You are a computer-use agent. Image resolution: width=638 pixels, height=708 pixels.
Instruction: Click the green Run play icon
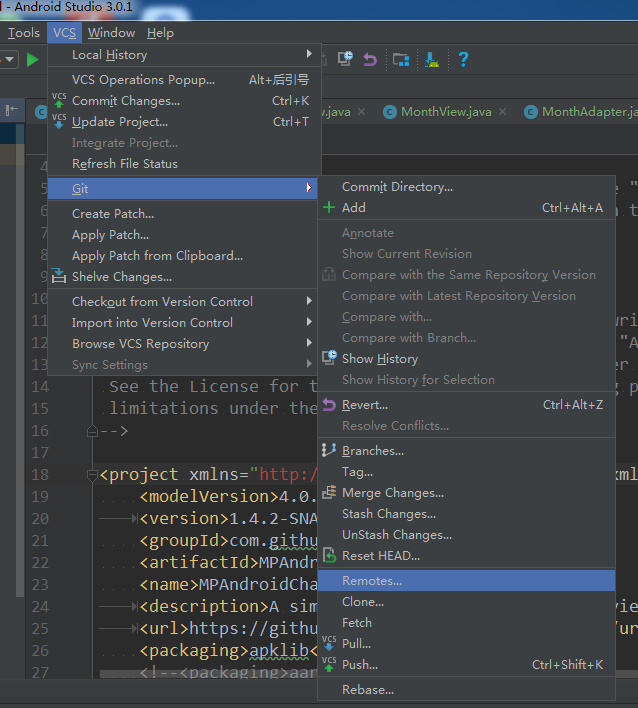coord(33,59)
